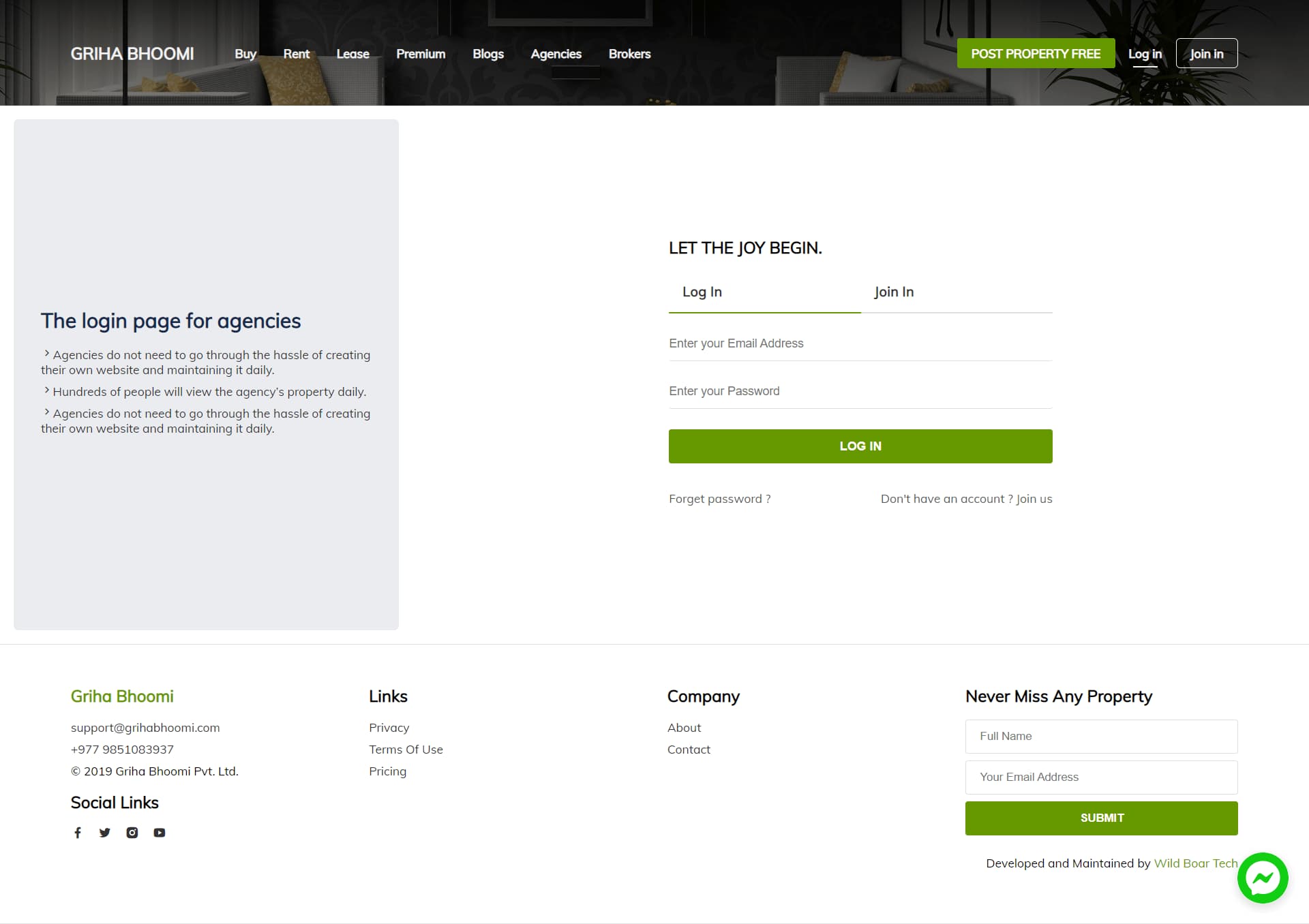Open the YouTube social link icon
1309x924 pixels.
pos(160,833)
